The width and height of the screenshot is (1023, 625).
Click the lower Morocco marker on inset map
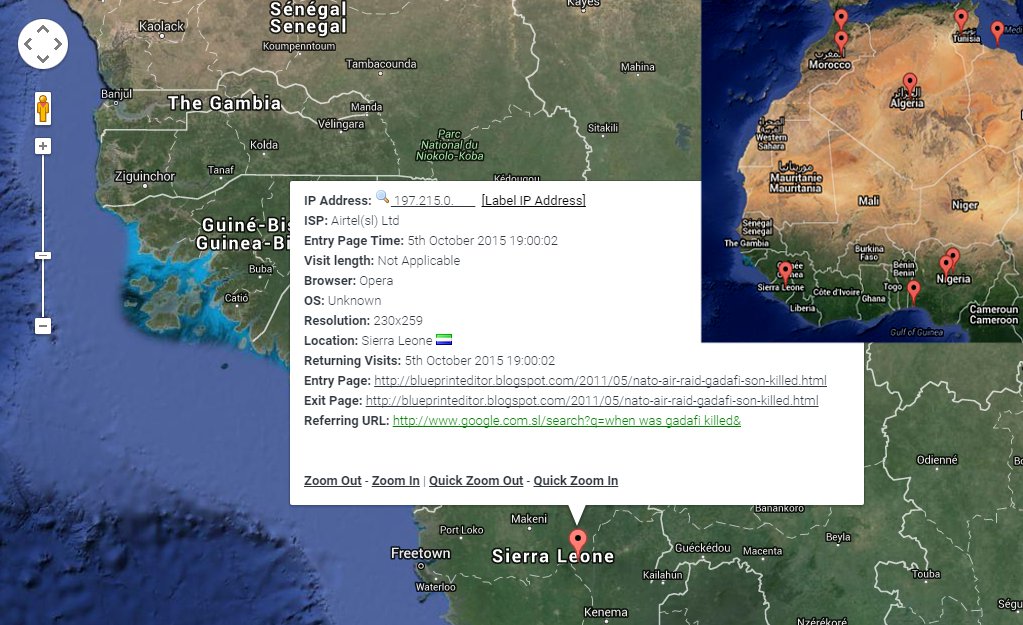point(842,42)
